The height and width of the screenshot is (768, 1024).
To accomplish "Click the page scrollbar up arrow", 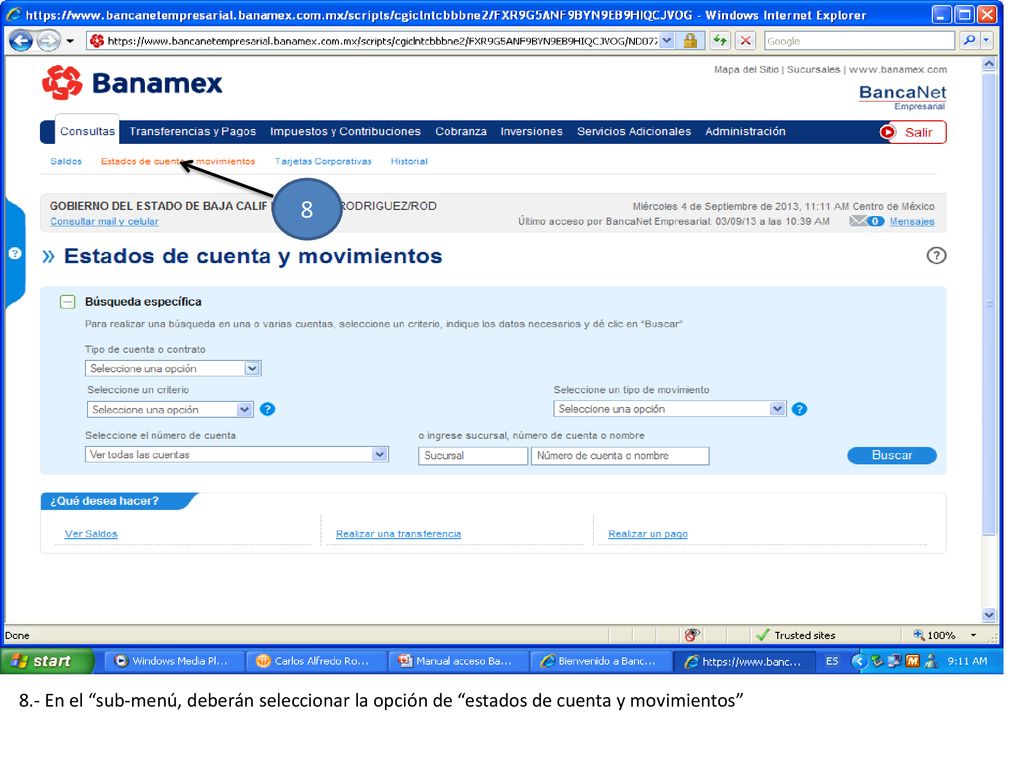I will pos(989,64).
